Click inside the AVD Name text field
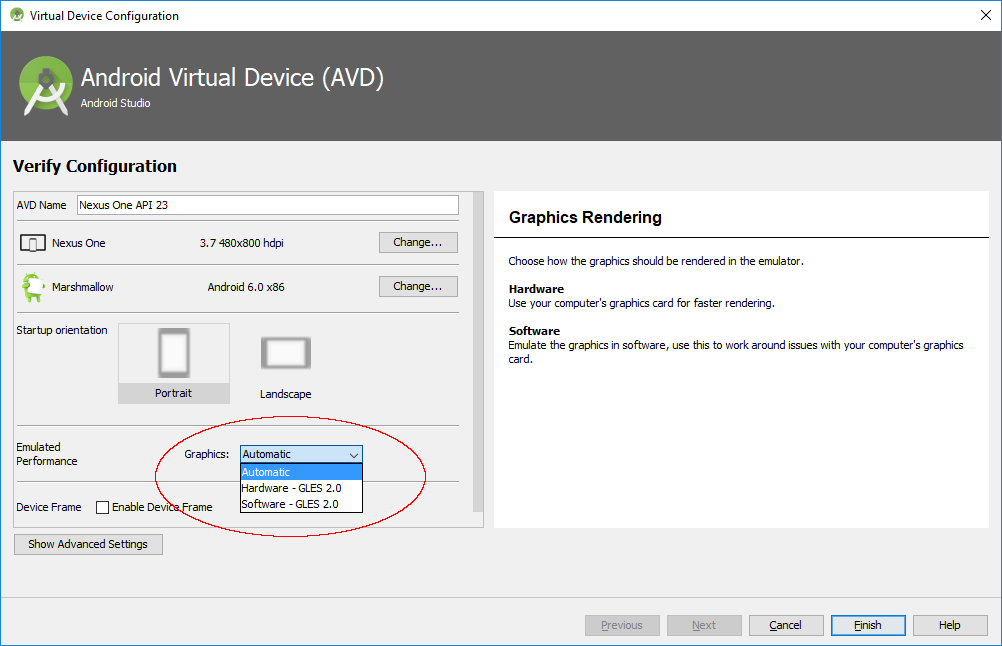Viewport: 1002px width, 646px height. pyautogui.click(x=265, y=204)
